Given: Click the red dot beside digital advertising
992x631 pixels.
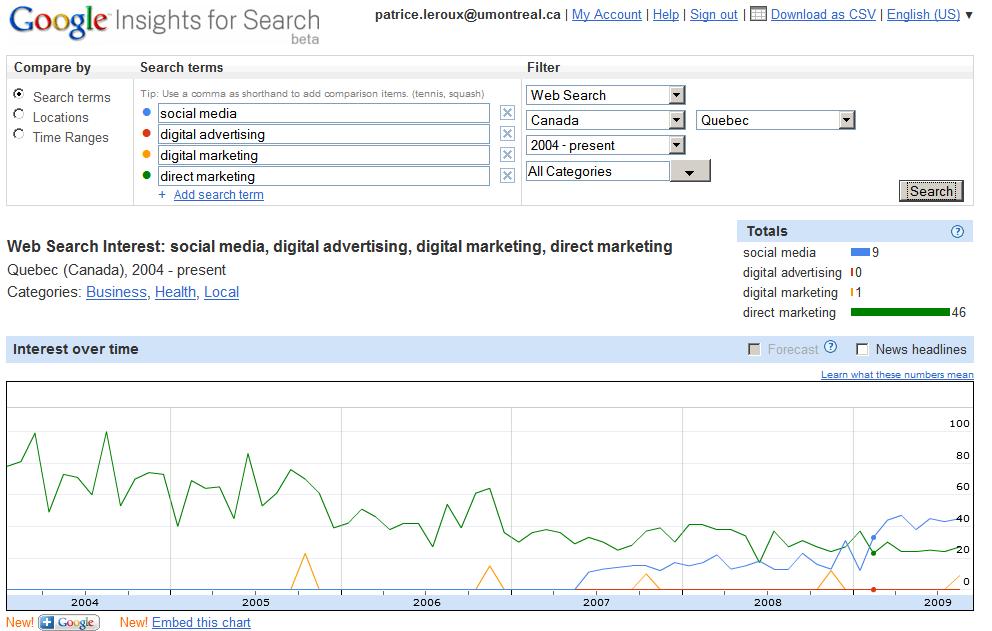Looking at the screenshot, I should tap(147, 133).
